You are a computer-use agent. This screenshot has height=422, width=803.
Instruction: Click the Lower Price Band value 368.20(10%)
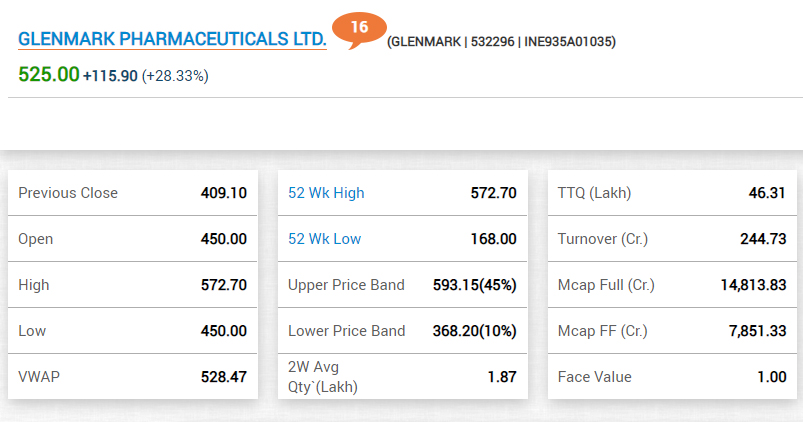pyautogui.click(x=474, y=331)
